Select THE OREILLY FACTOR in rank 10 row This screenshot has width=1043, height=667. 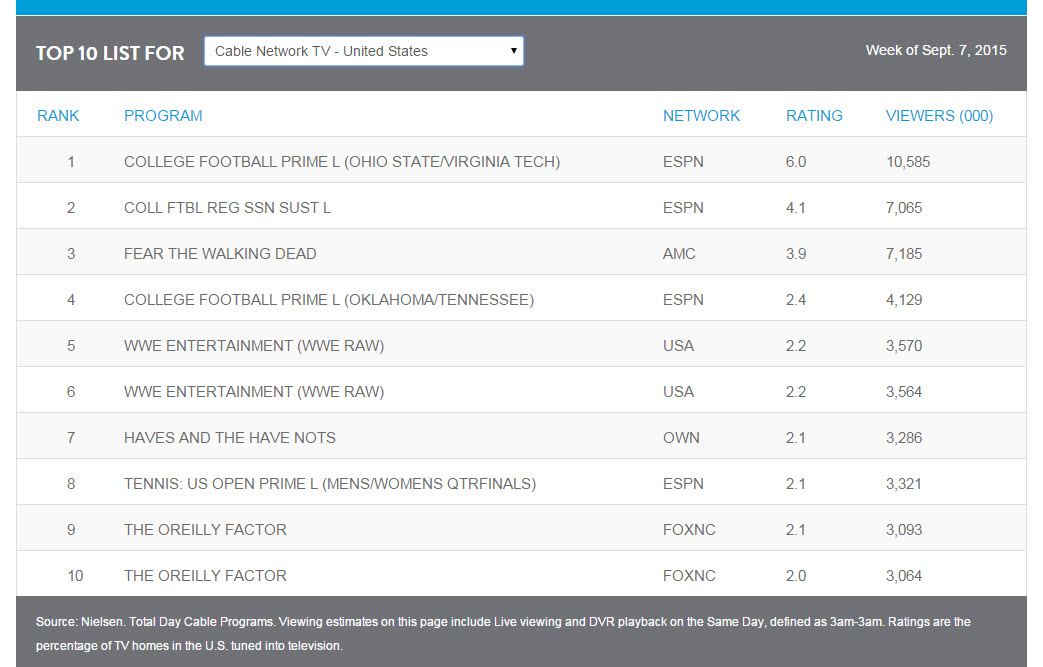205,575
